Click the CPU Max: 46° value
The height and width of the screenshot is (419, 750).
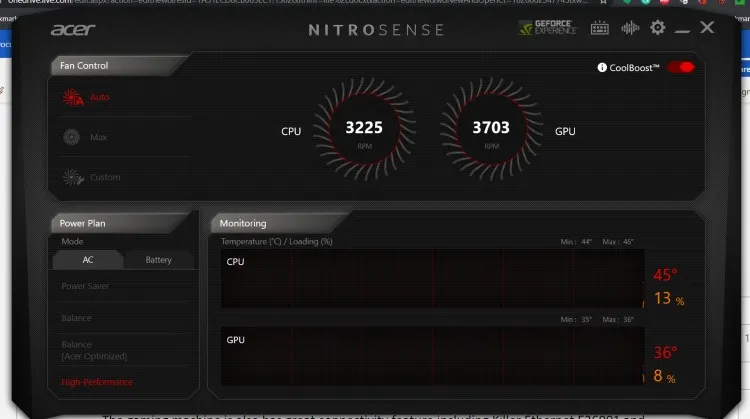click(618, 242)
